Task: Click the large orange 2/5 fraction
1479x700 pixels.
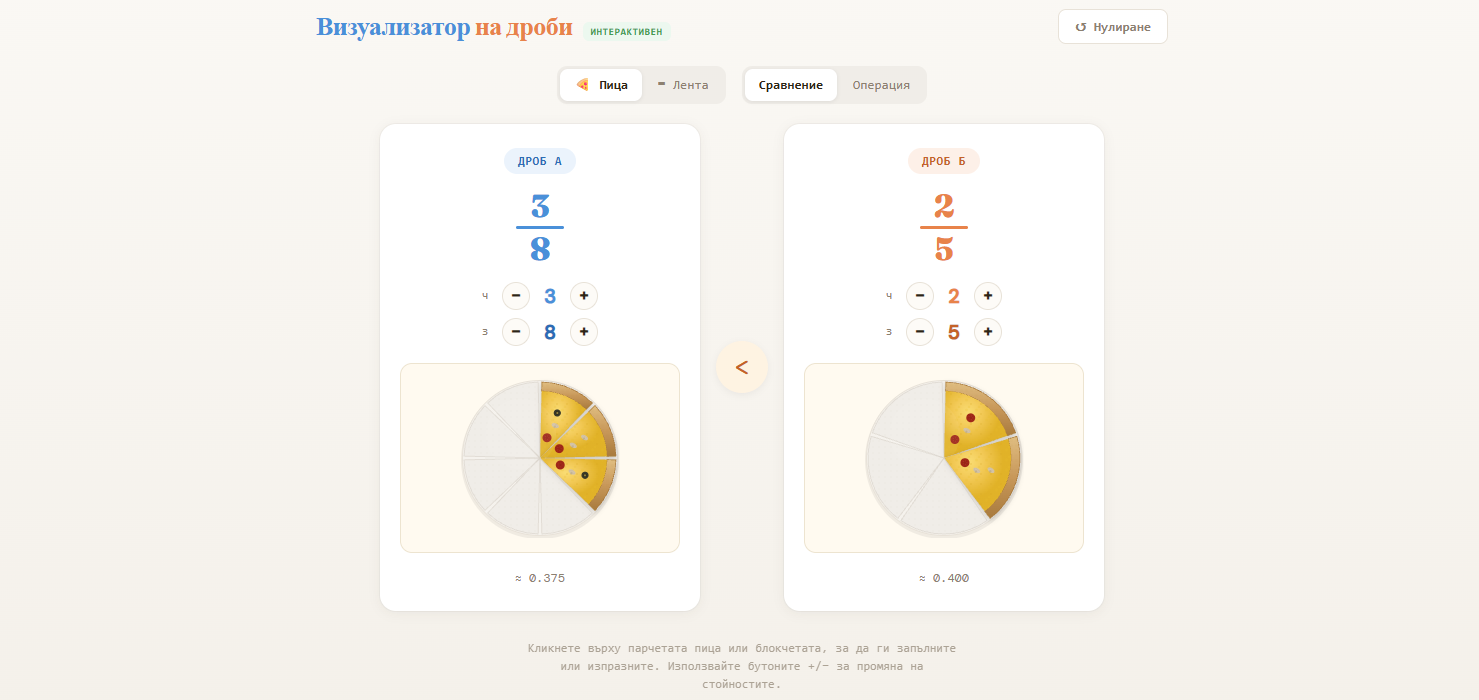Action: (x=944, y=228)
